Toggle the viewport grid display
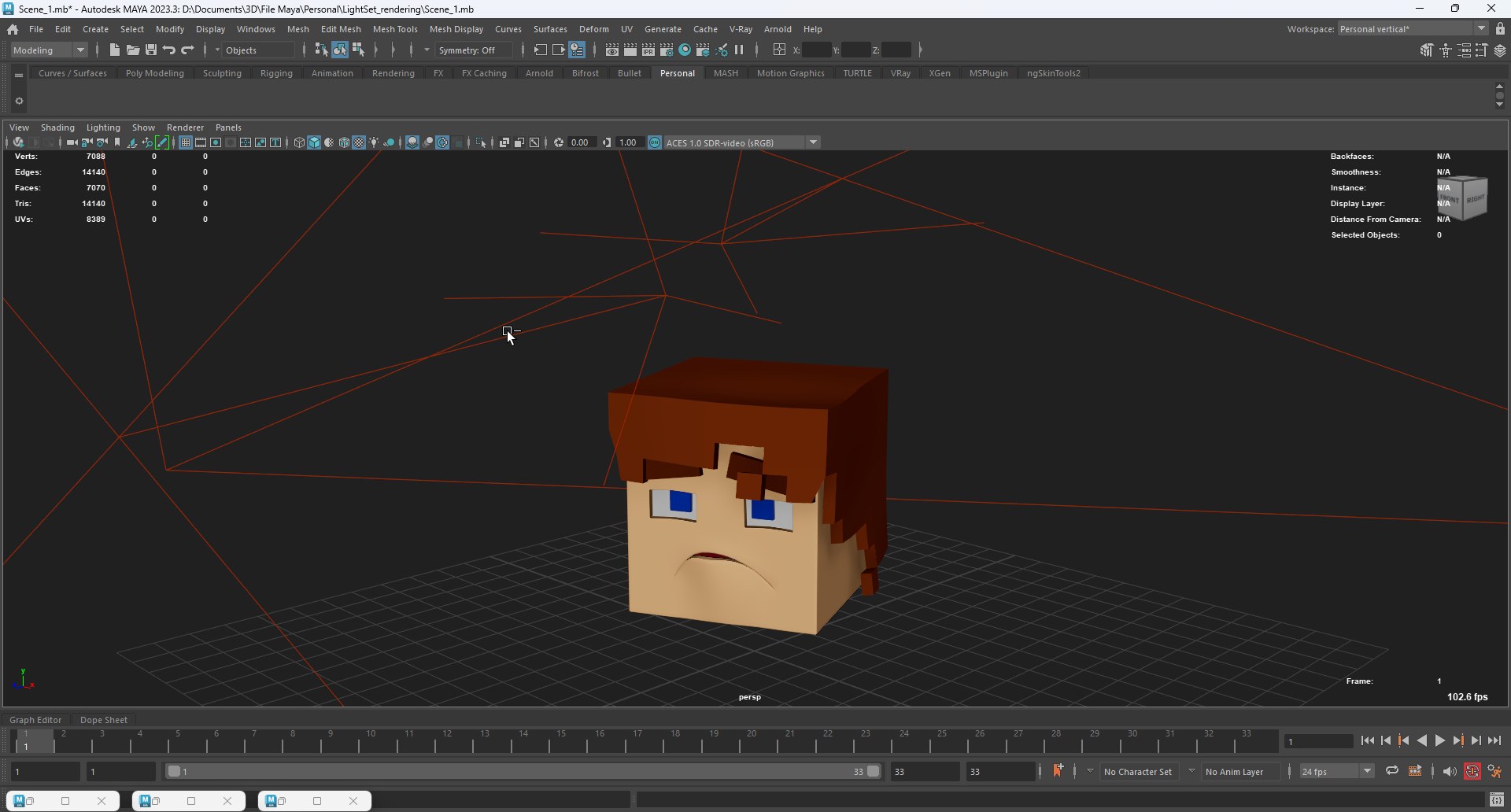 [x=186, y=142]
